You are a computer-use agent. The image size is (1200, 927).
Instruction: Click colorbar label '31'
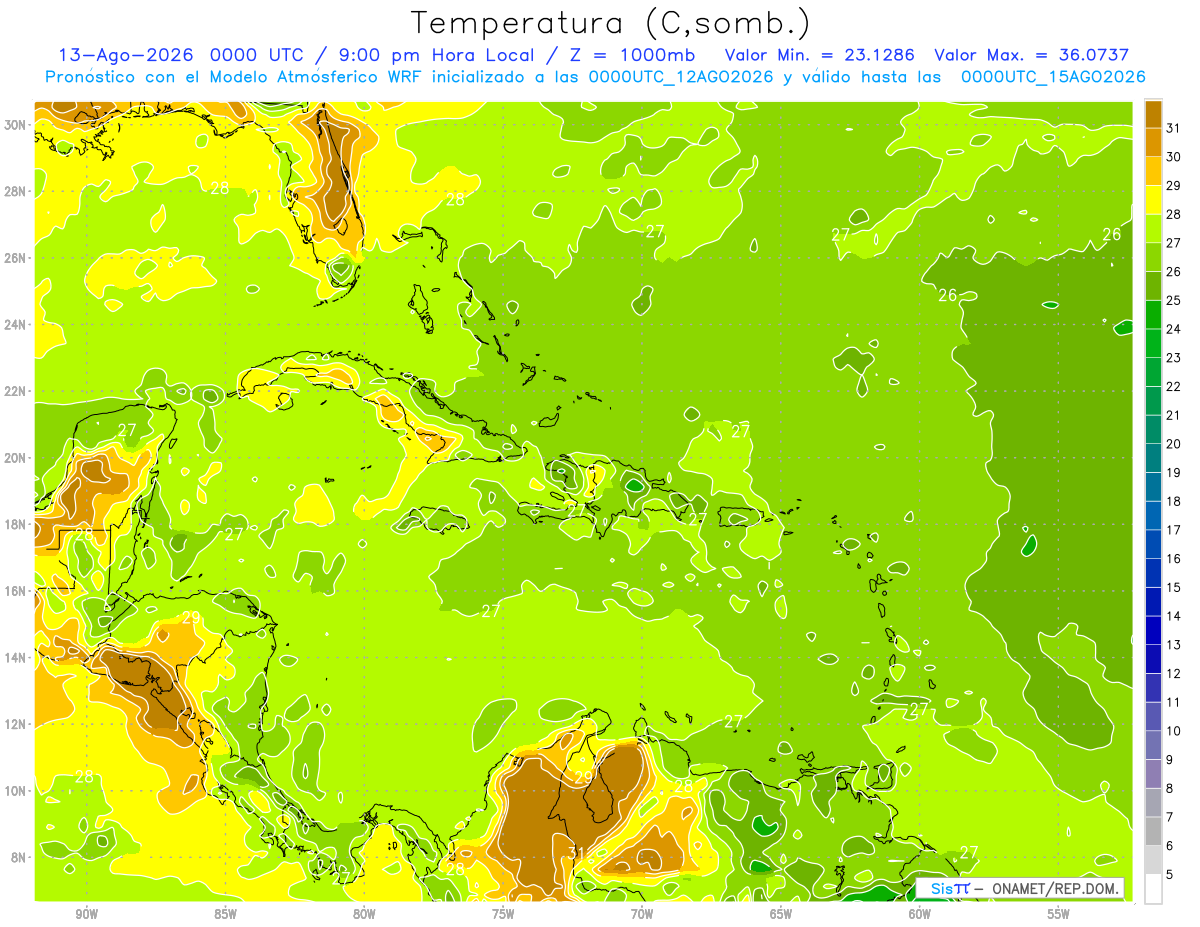1173,128
